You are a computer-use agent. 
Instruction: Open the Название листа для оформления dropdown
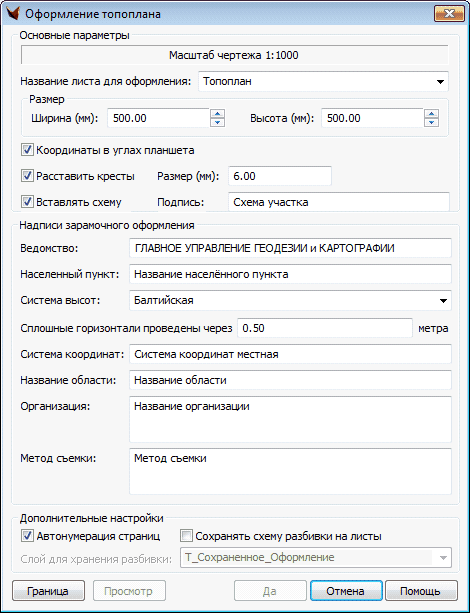pyautogui.click(x=323, y=82)
